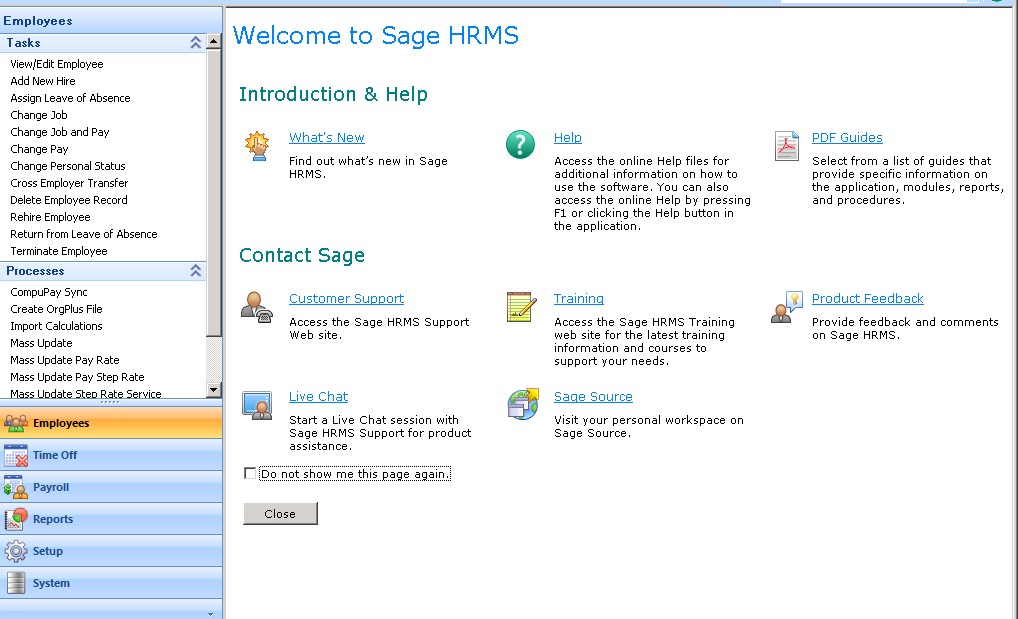Switch to the Setup module
This screenshot has width=1018, height=619.
click(111, 551)
